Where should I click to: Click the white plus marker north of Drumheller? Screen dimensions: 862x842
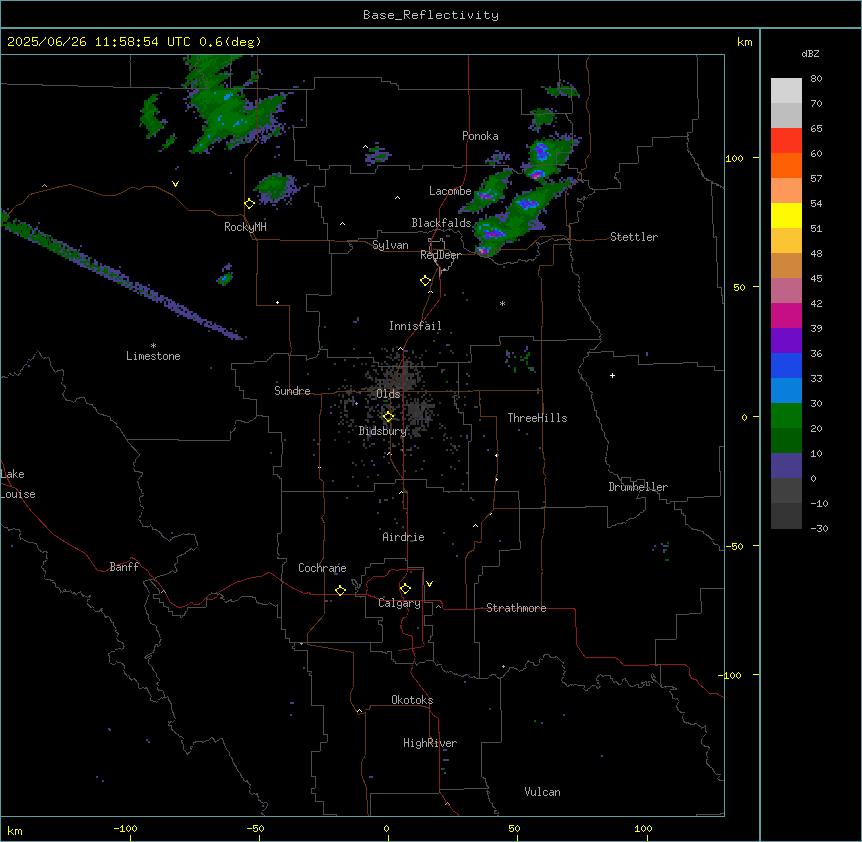[612, 375]
